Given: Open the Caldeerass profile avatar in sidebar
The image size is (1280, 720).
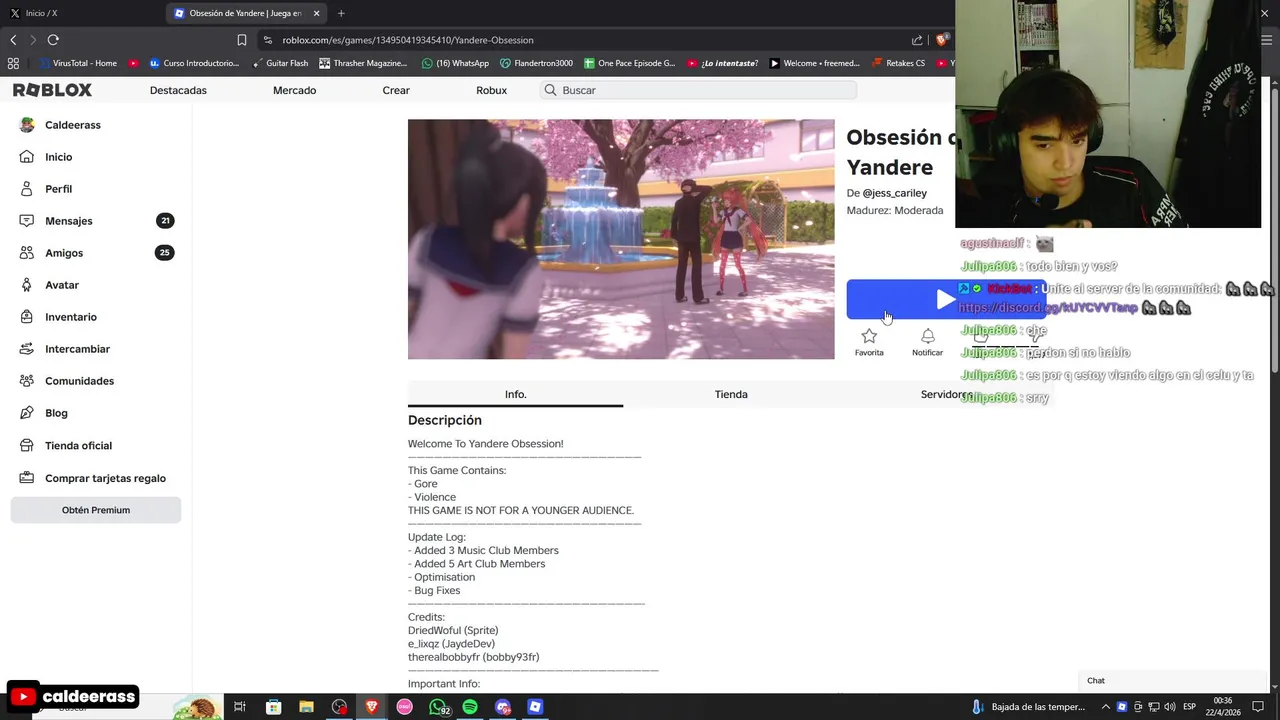Looking at the screenshot, I should tap(27, 125).
